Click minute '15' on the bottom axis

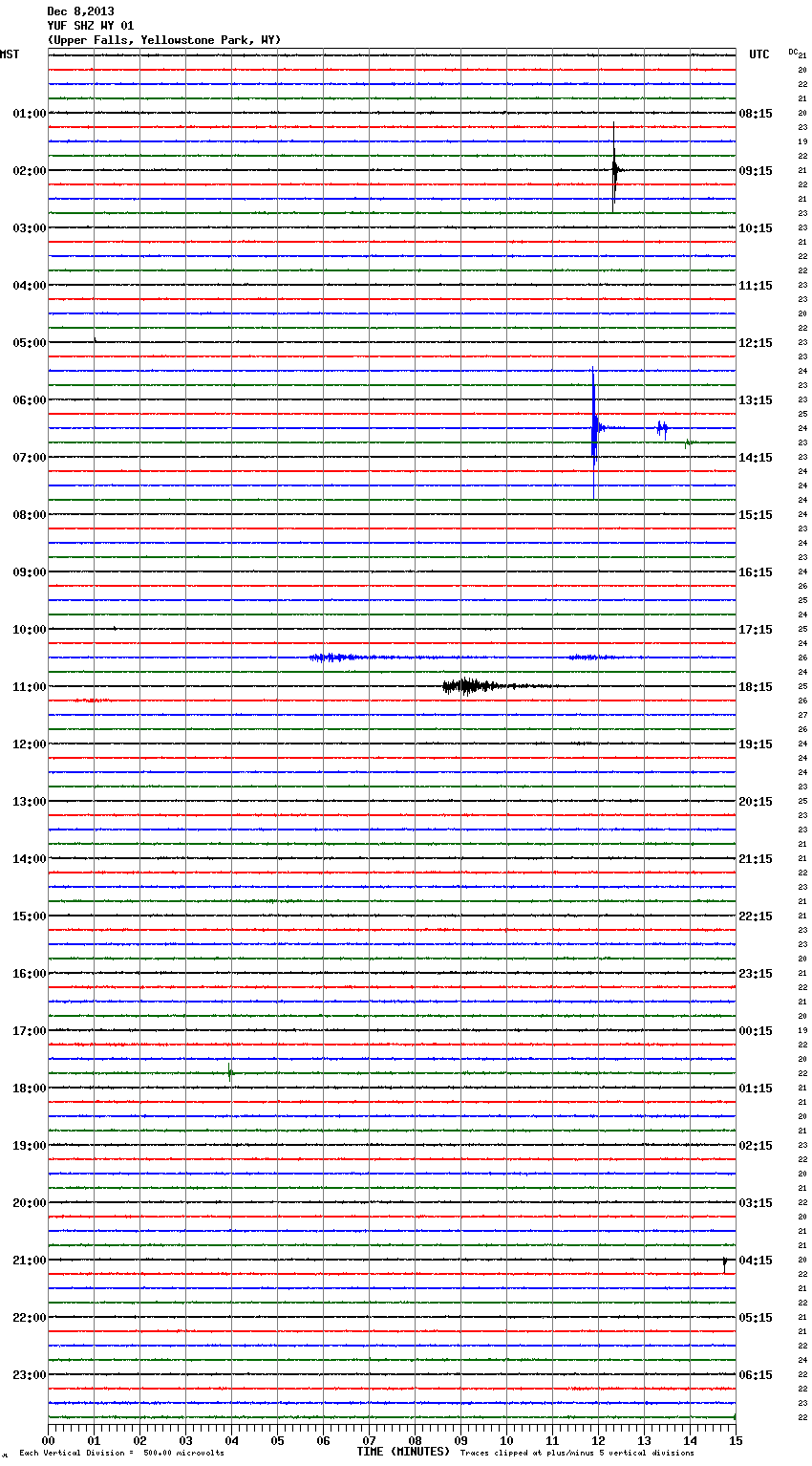(736, 1440)
